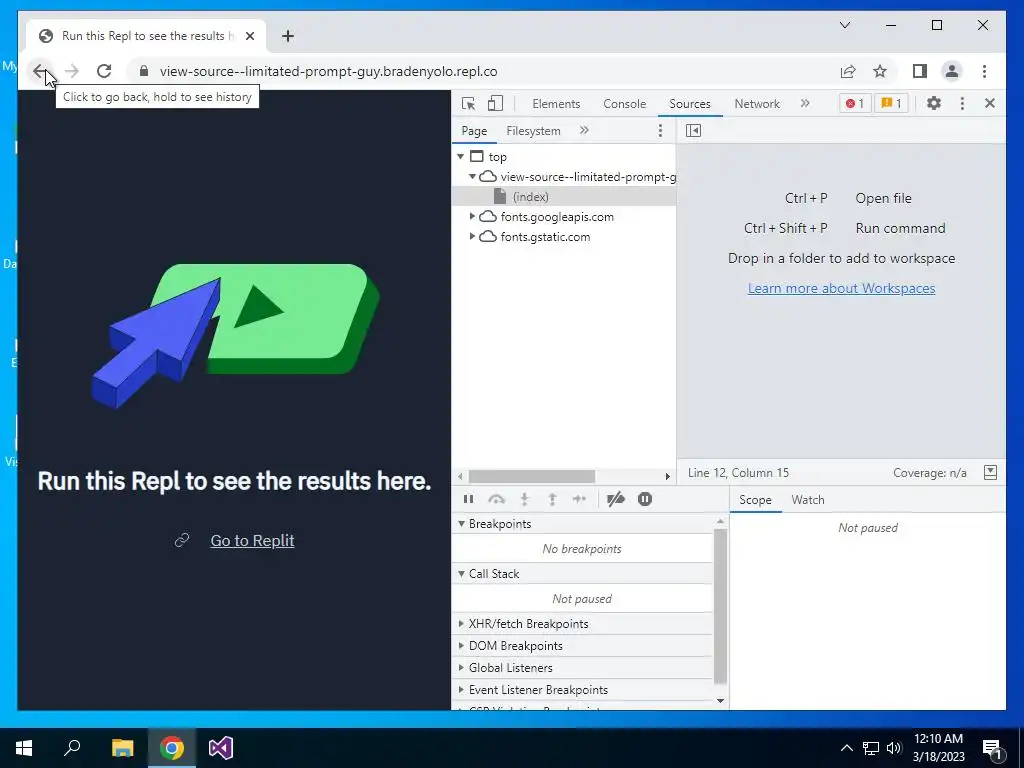
Task: Expand Event Listener Breakpoints section
Action: 462,690
